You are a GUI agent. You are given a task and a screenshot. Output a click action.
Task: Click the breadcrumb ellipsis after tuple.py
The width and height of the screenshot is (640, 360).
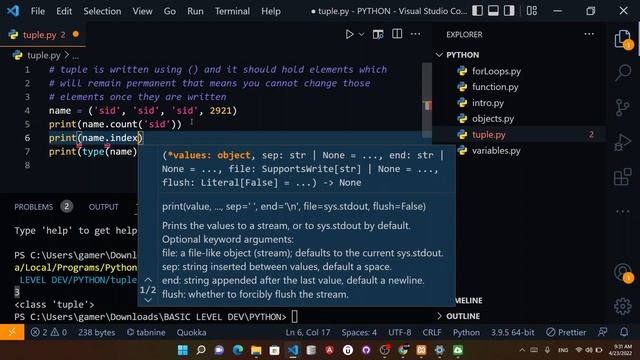pyautogui.click(x=76, y=56)
